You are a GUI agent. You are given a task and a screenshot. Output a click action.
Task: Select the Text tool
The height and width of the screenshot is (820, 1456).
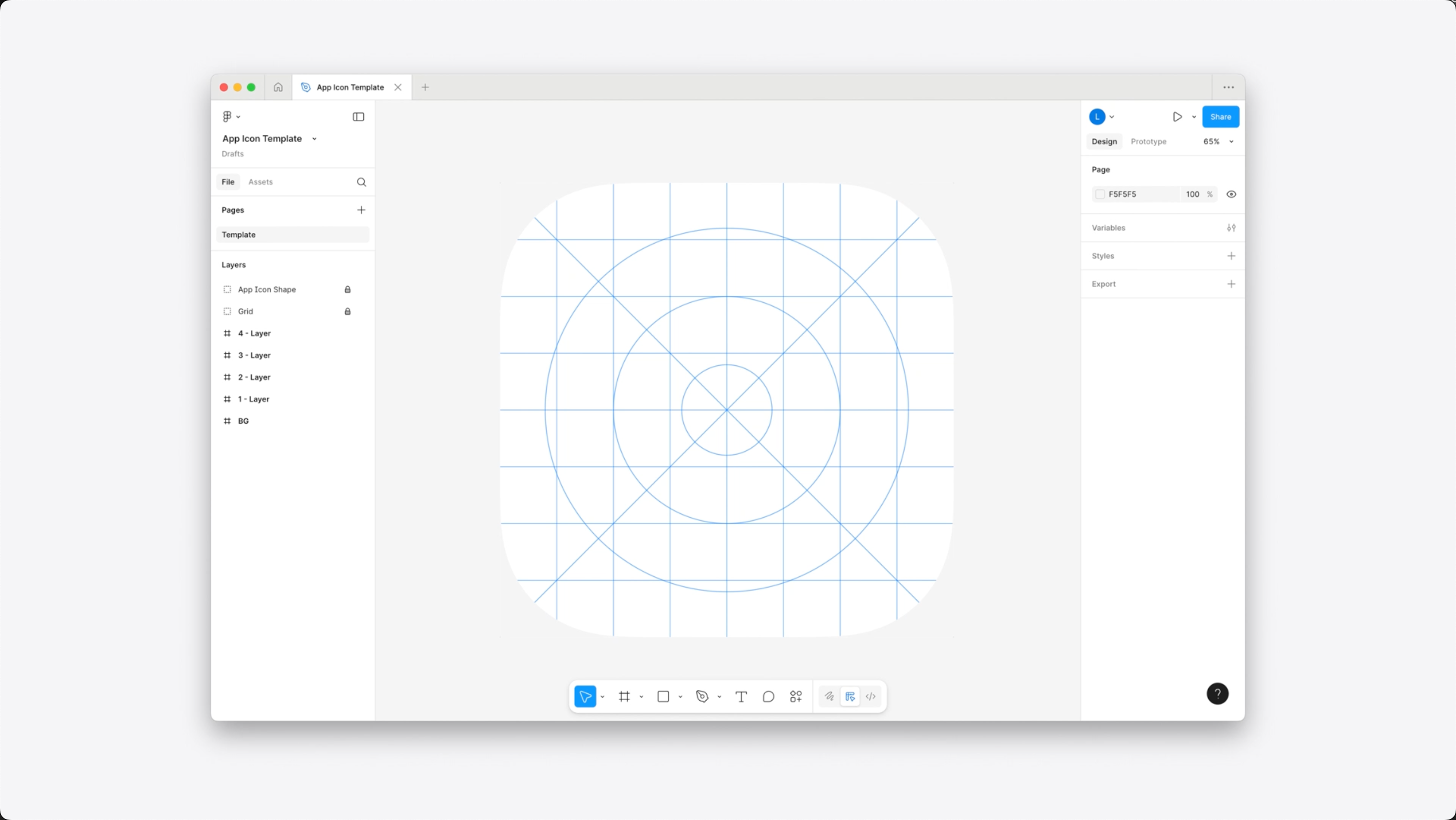pyautogui.click(x=741, y=696)
